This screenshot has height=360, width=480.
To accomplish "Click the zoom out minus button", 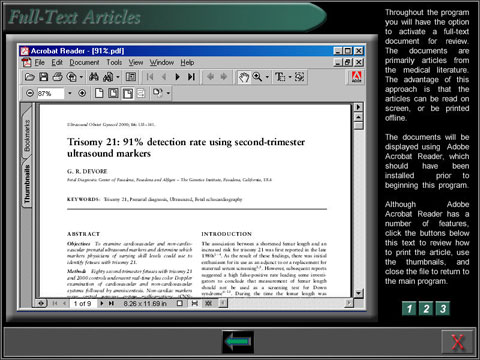I will click(x=30, y=93).
